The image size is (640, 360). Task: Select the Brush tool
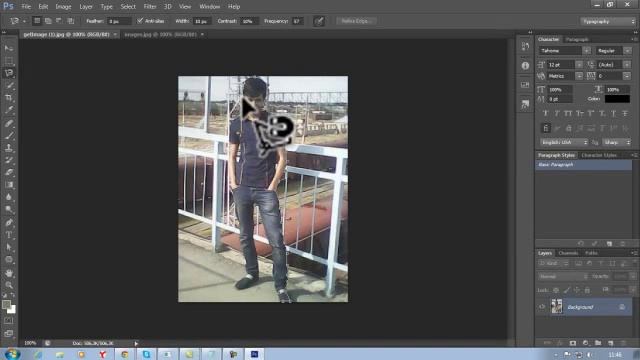(x=9, y=136)
